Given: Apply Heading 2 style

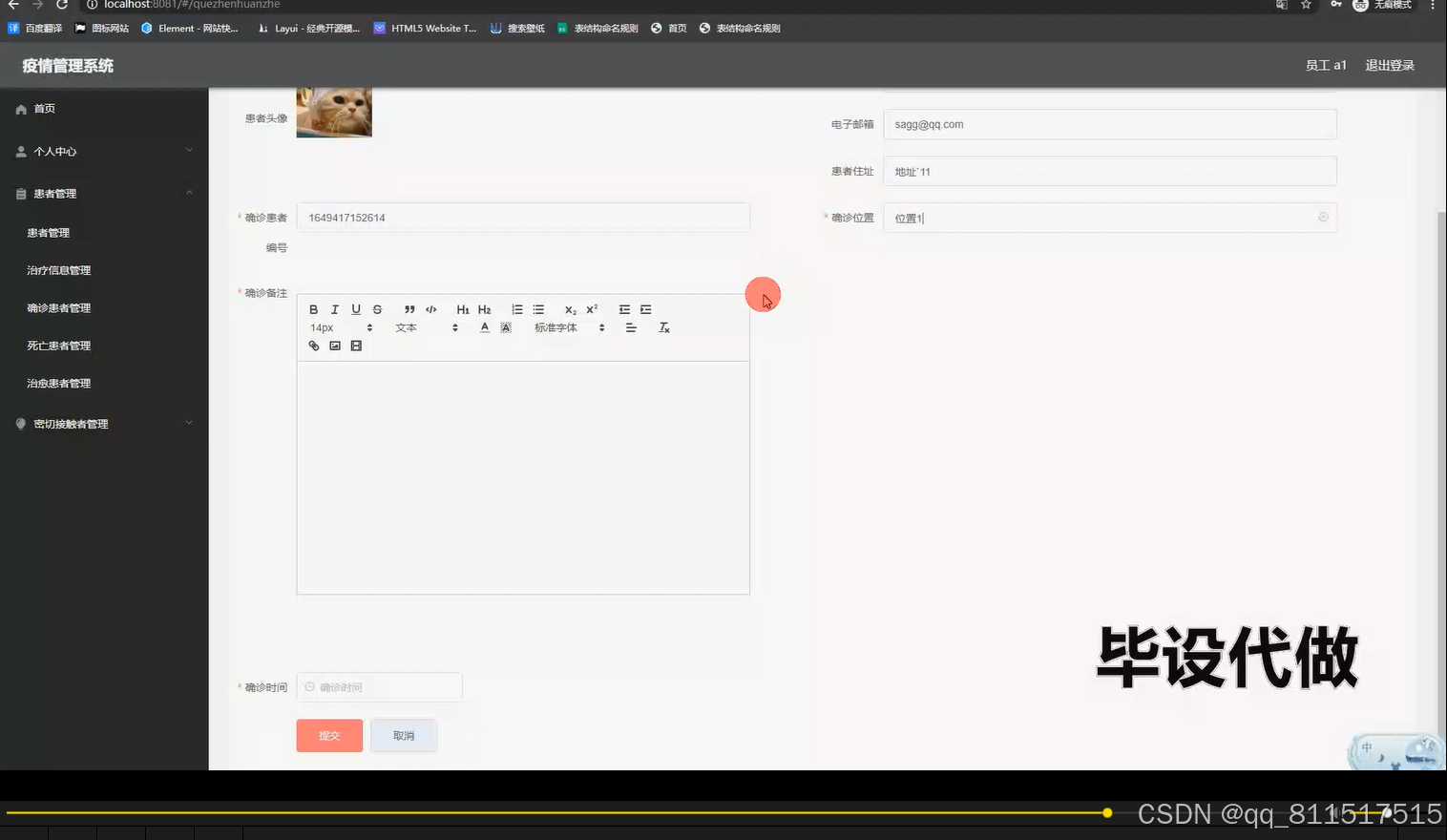Looking at the screenshot, I should (x=484, y=309).
